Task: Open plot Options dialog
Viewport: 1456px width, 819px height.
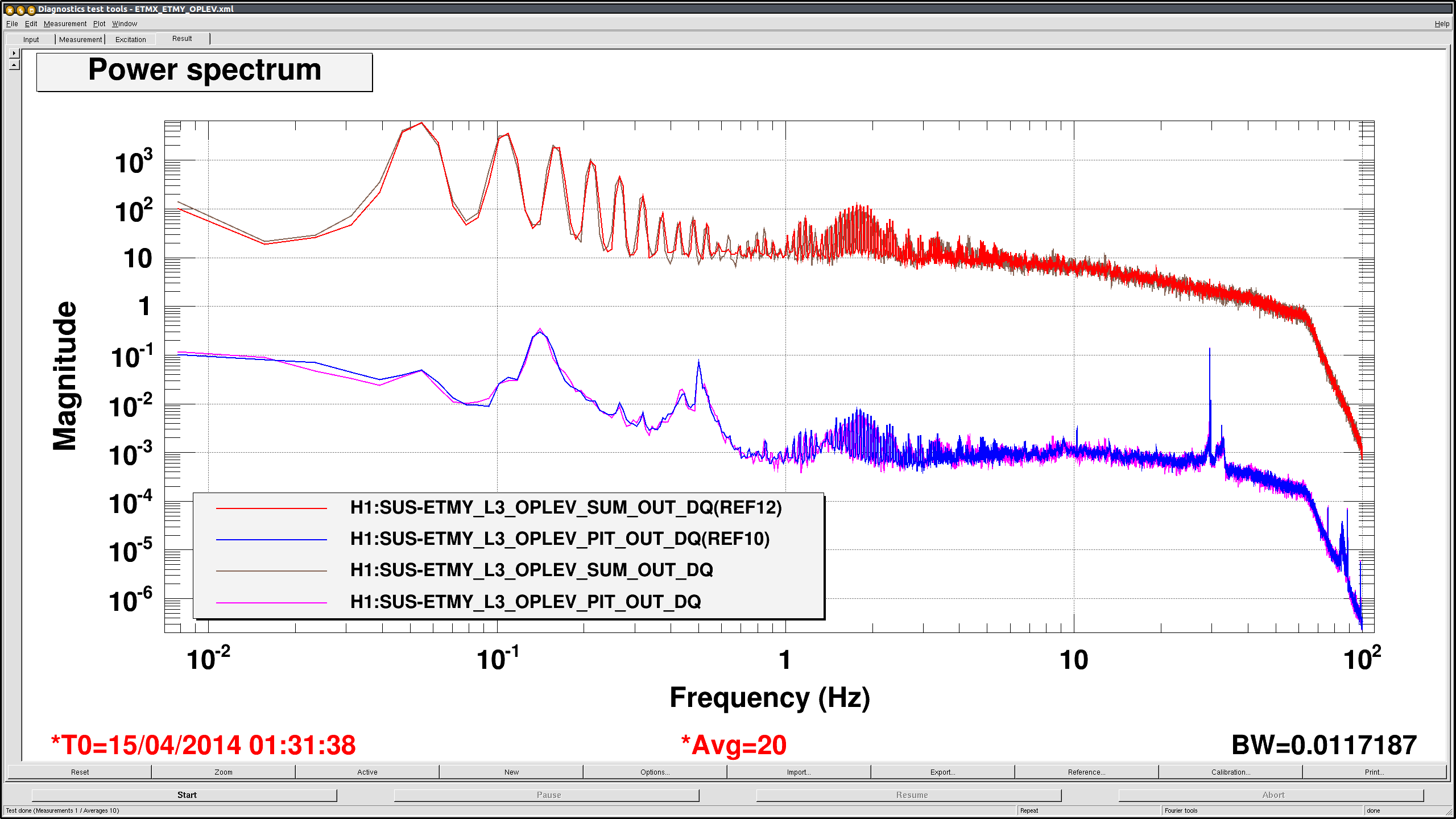Action: pos(655,772)
